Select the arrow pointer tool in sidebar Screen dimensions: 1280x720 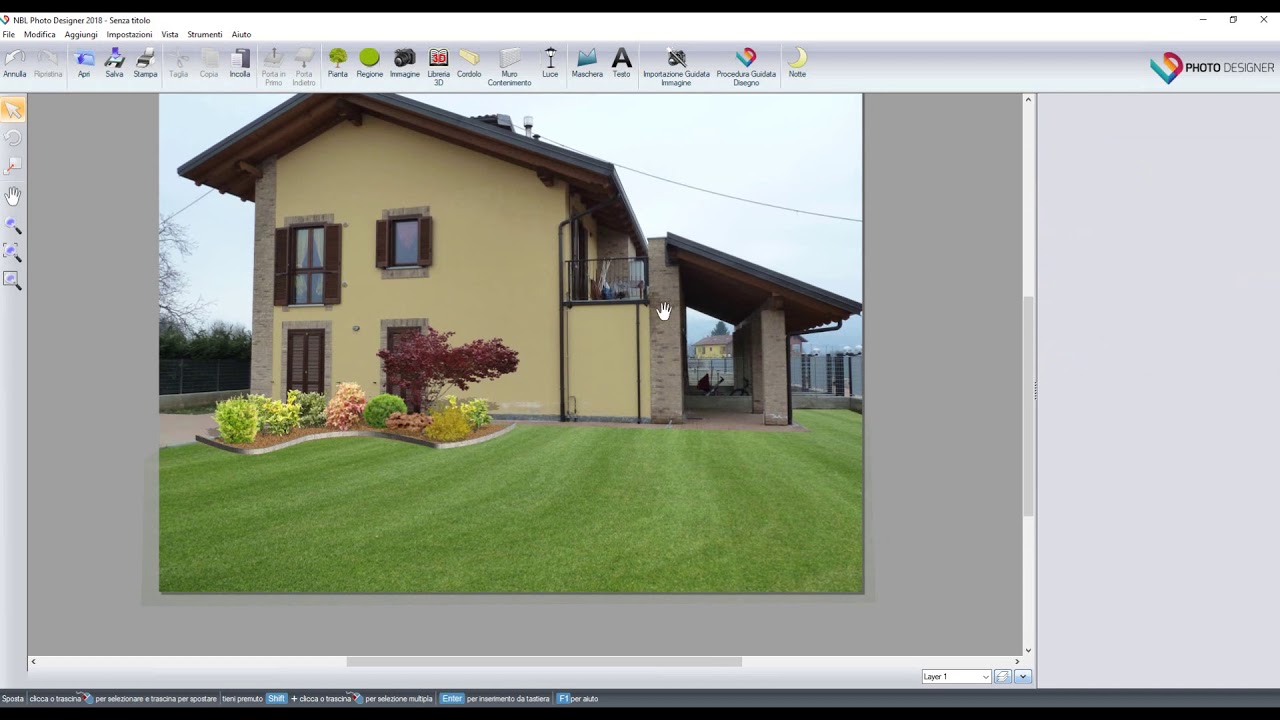coord(12,110)
